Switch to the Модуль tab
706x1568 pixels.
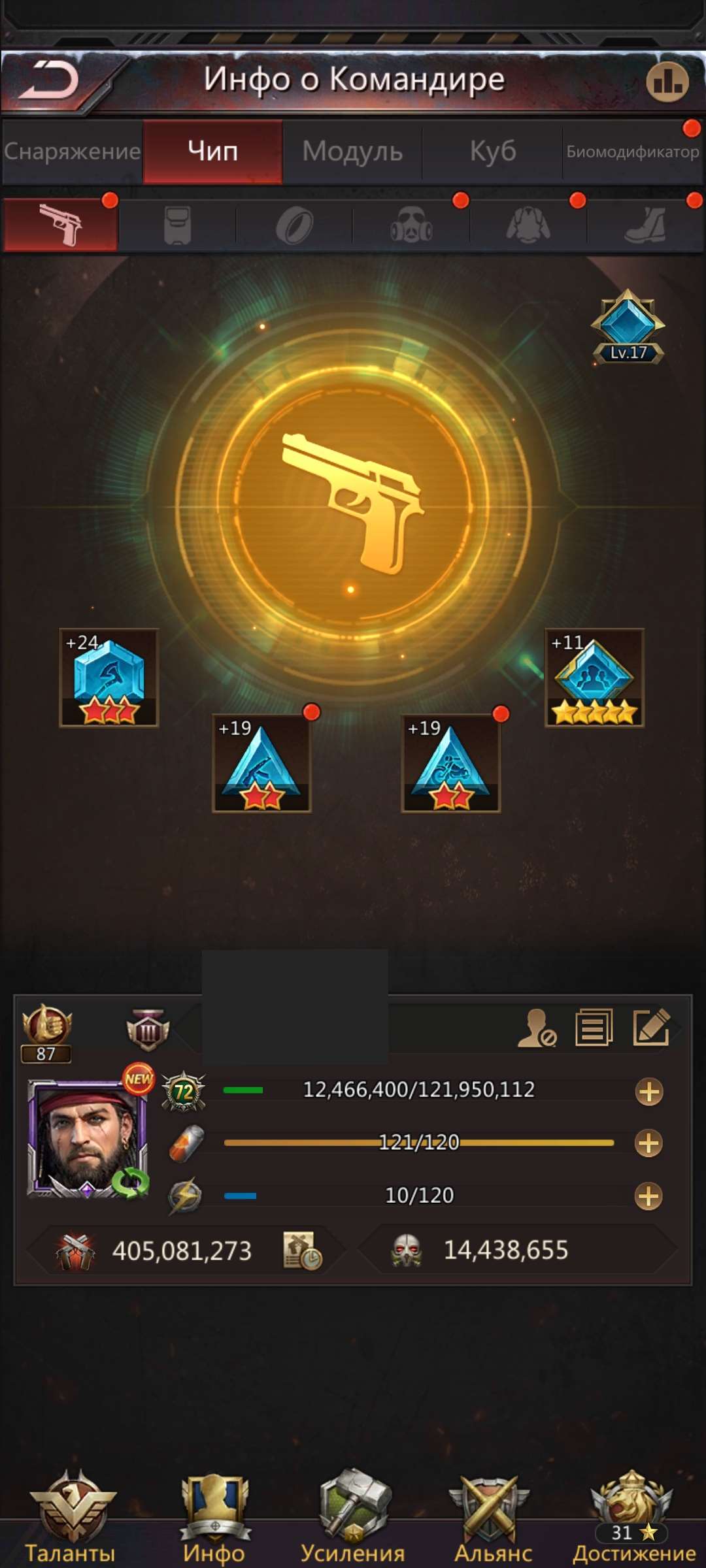pyautogui.click(x=352, y=151)
